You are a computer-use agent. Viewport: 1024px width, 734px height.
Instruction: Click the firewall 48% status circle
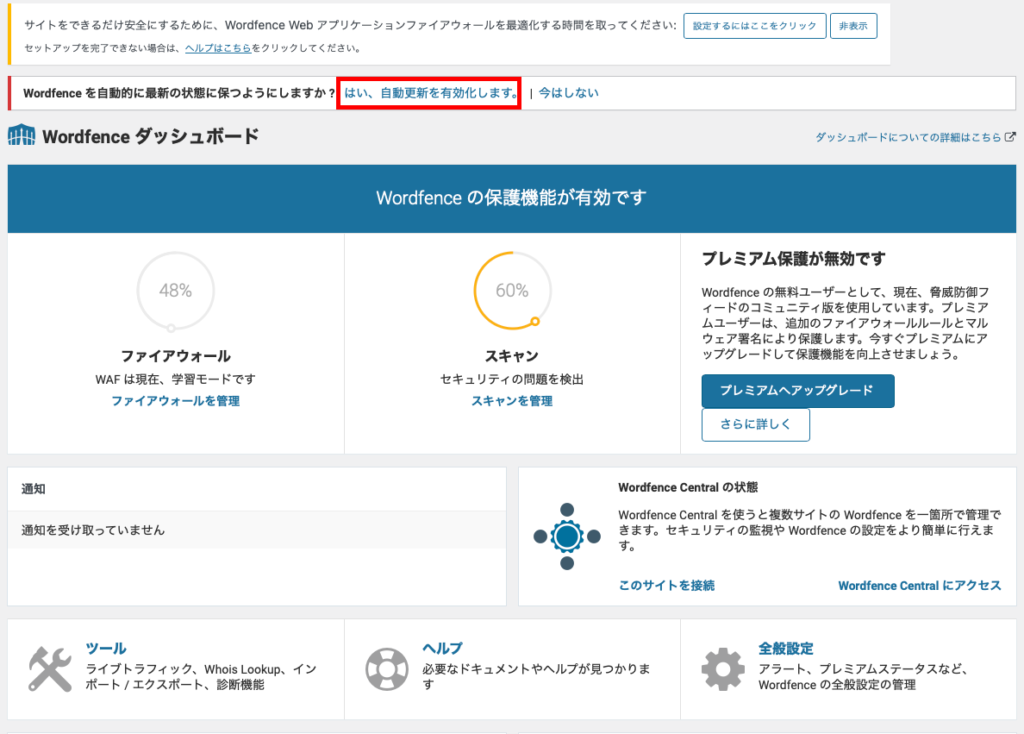point(176,291)
